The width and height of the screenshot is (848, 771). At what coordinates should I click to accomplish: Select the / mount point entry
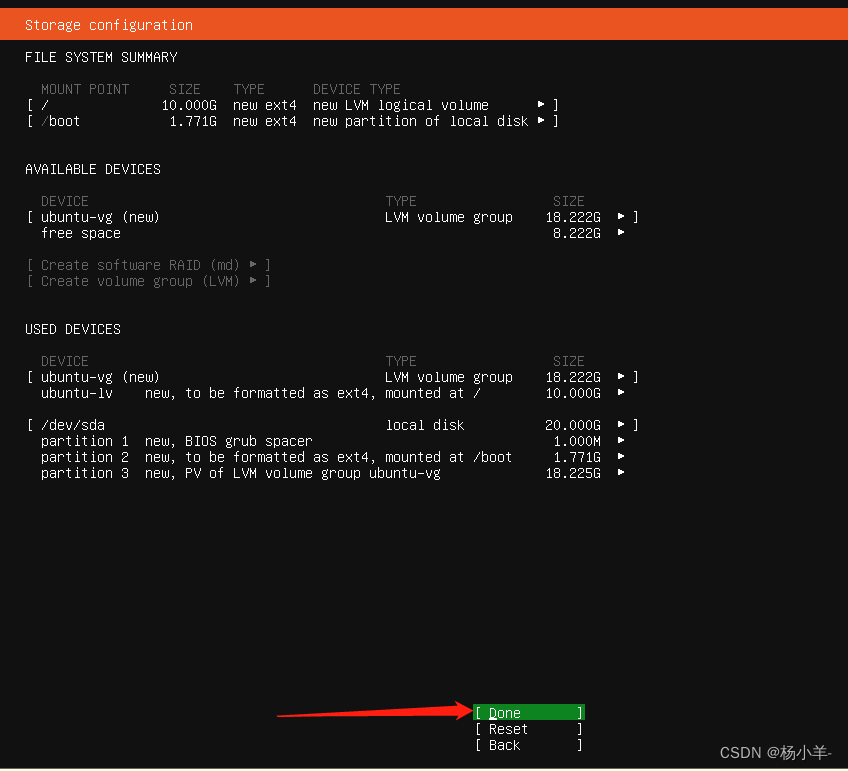[x=293, y=105]
